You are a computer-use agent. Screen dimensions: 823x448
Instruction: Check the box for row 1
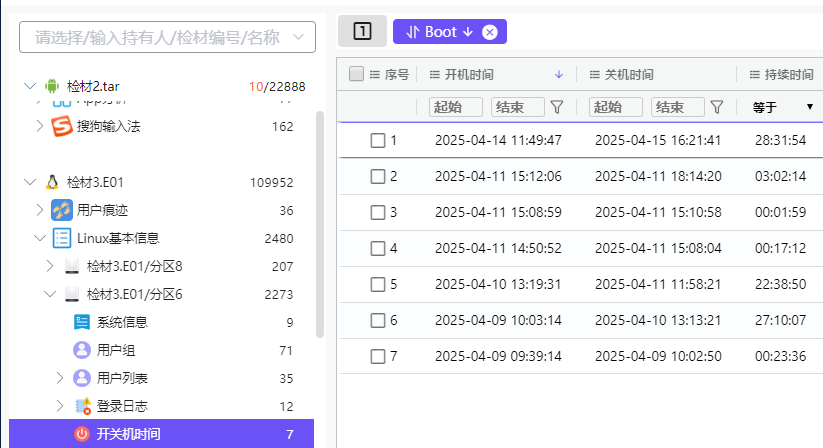pyautogui.click(x=378, y=140)
